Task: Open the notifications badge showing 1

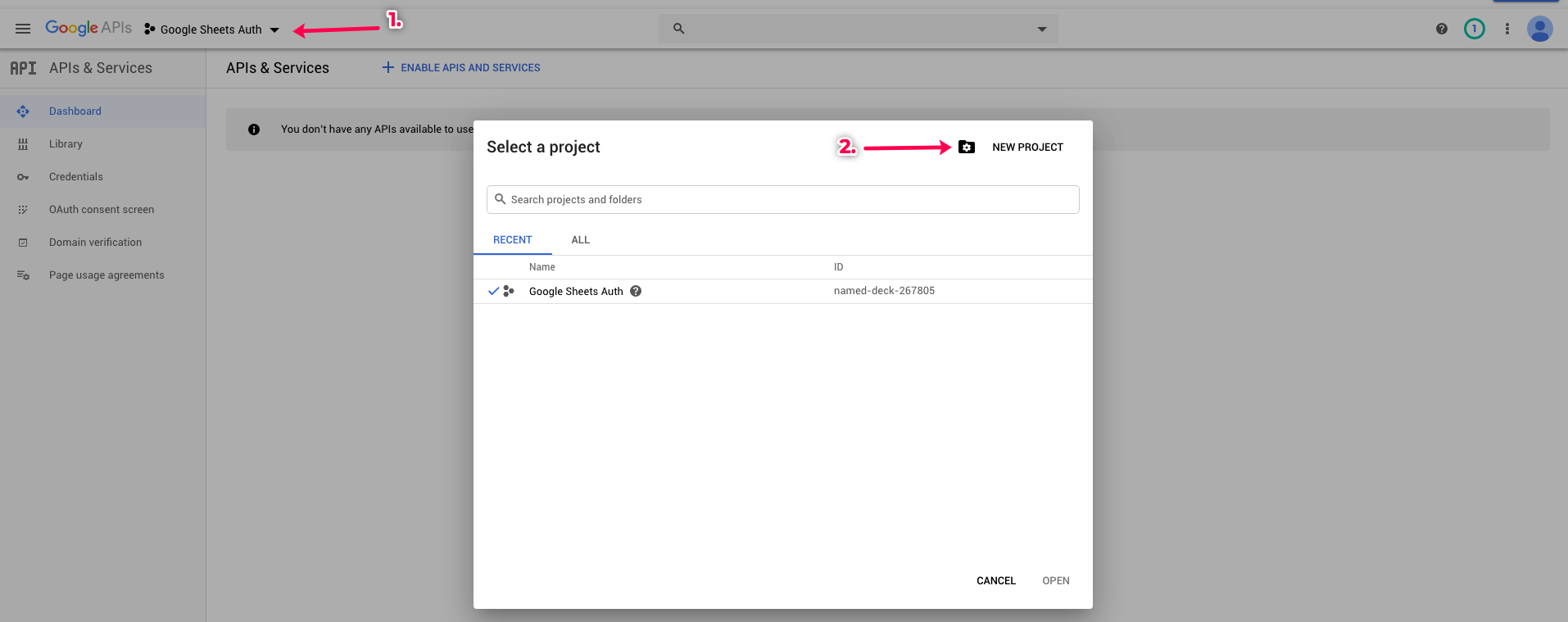Action: (x=1475, y=29)
